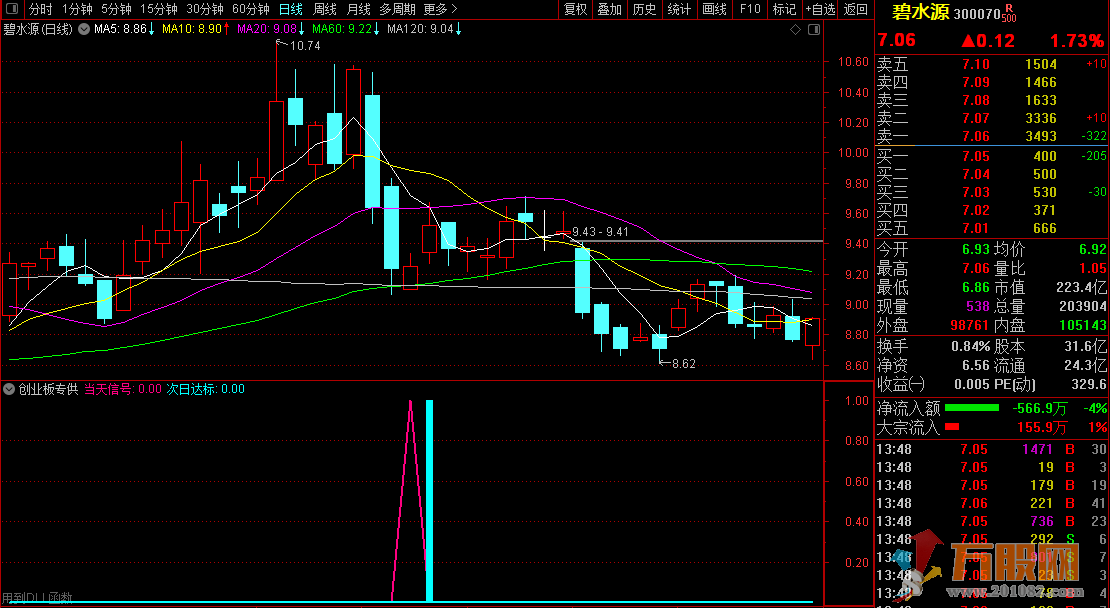Select the 日线 daily chart tab
Viewport: 1110px width, 608px height.
click(291, 9)
